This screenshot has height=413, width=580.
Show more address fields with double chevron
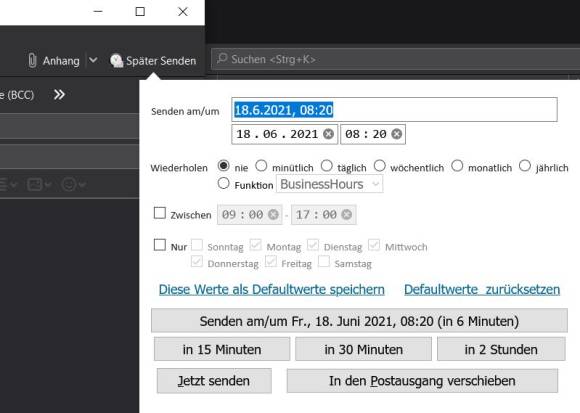click(x=59, y=95)
